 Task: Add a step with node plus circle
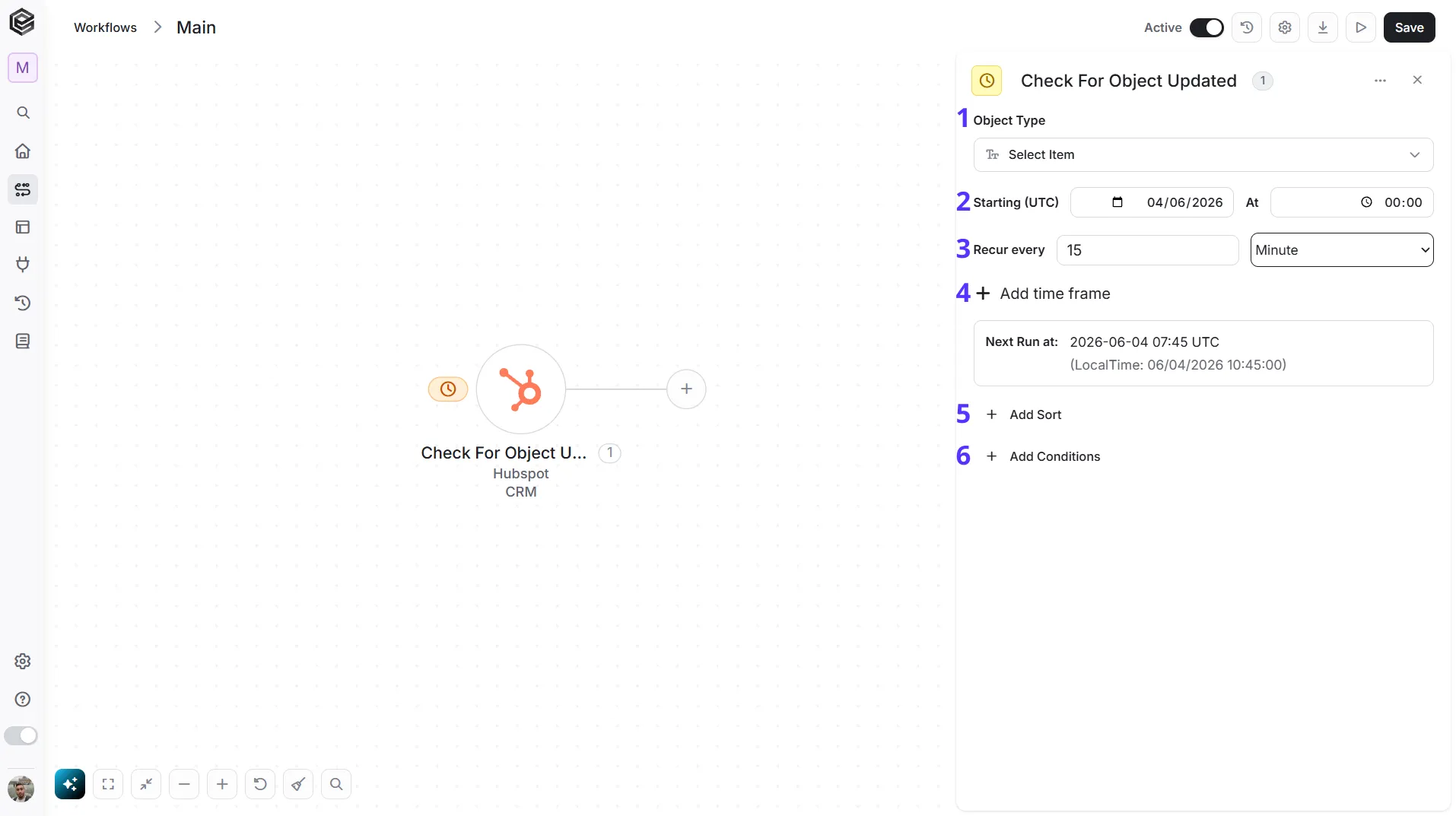point(686,389)
